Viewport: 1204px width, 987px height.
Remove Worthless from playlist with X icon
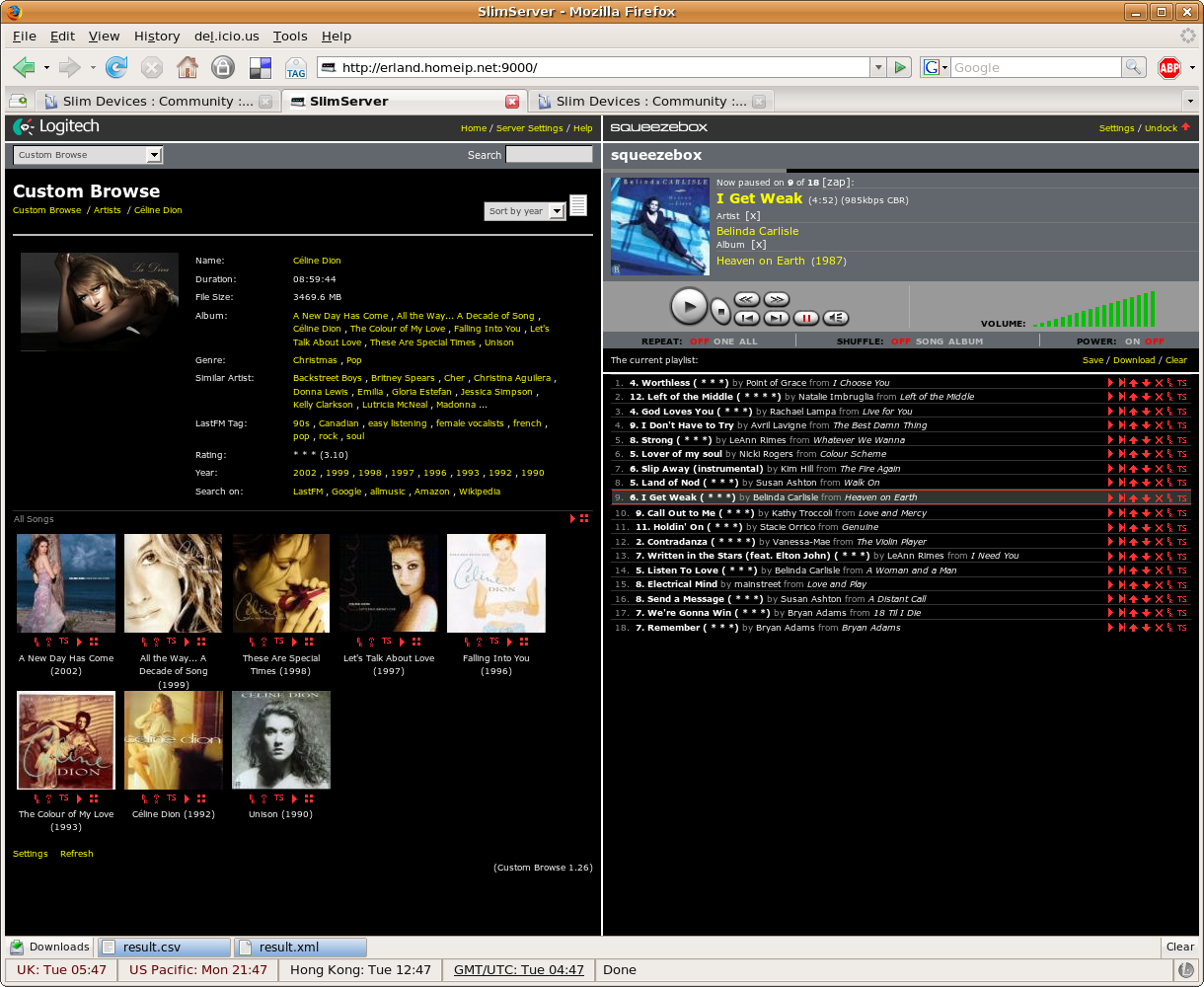(1160, 383)
